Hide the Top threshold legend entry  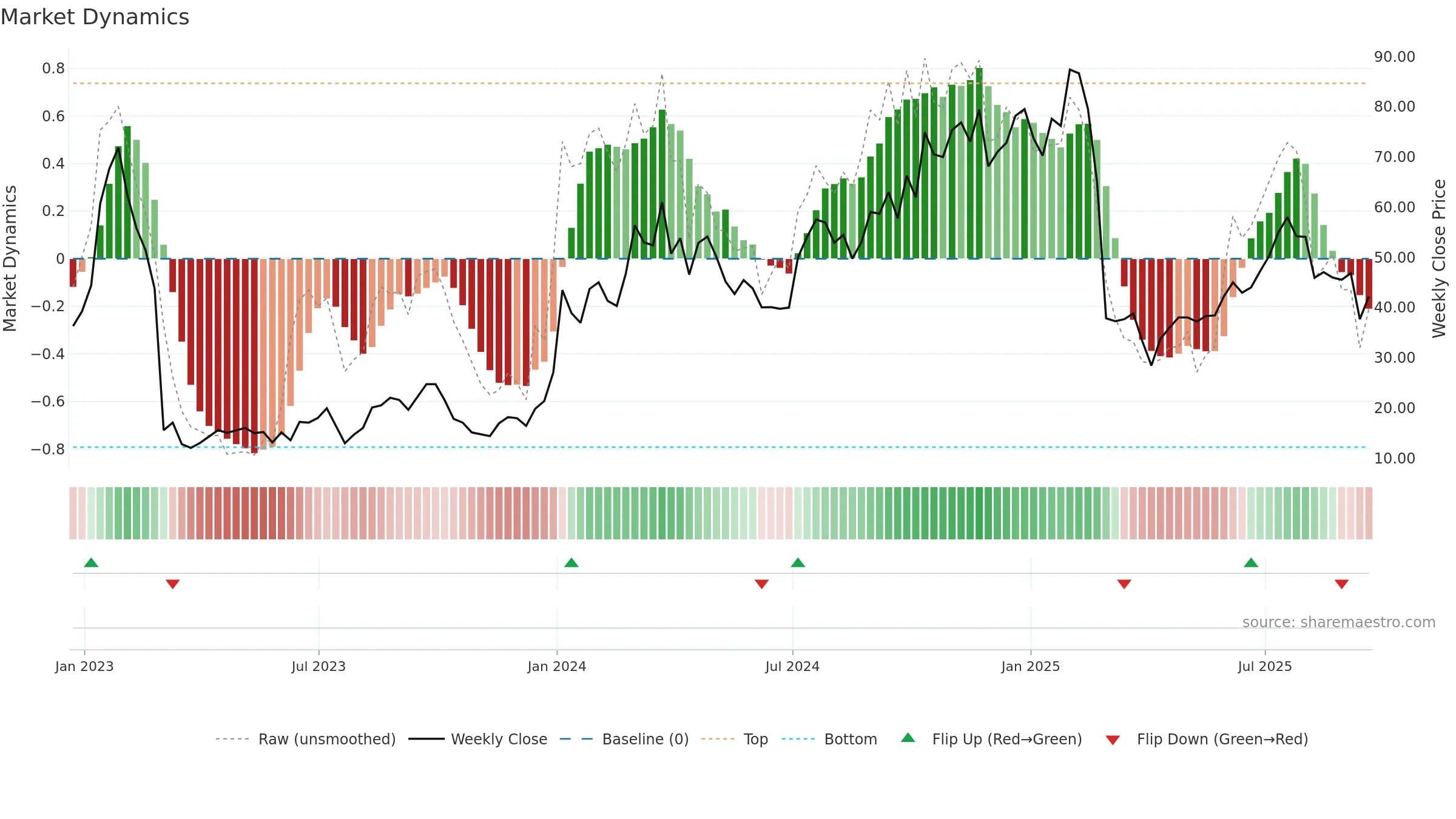click(735, 739)
